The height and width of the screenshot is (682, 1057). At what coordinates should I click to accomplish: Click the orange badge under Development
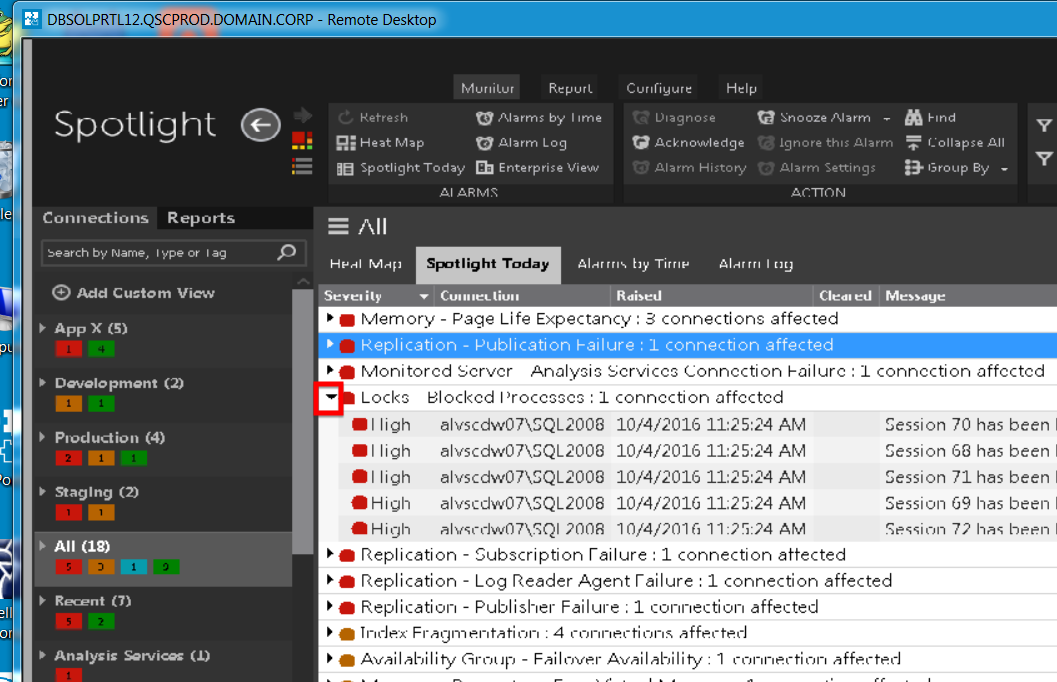point(69,404)
